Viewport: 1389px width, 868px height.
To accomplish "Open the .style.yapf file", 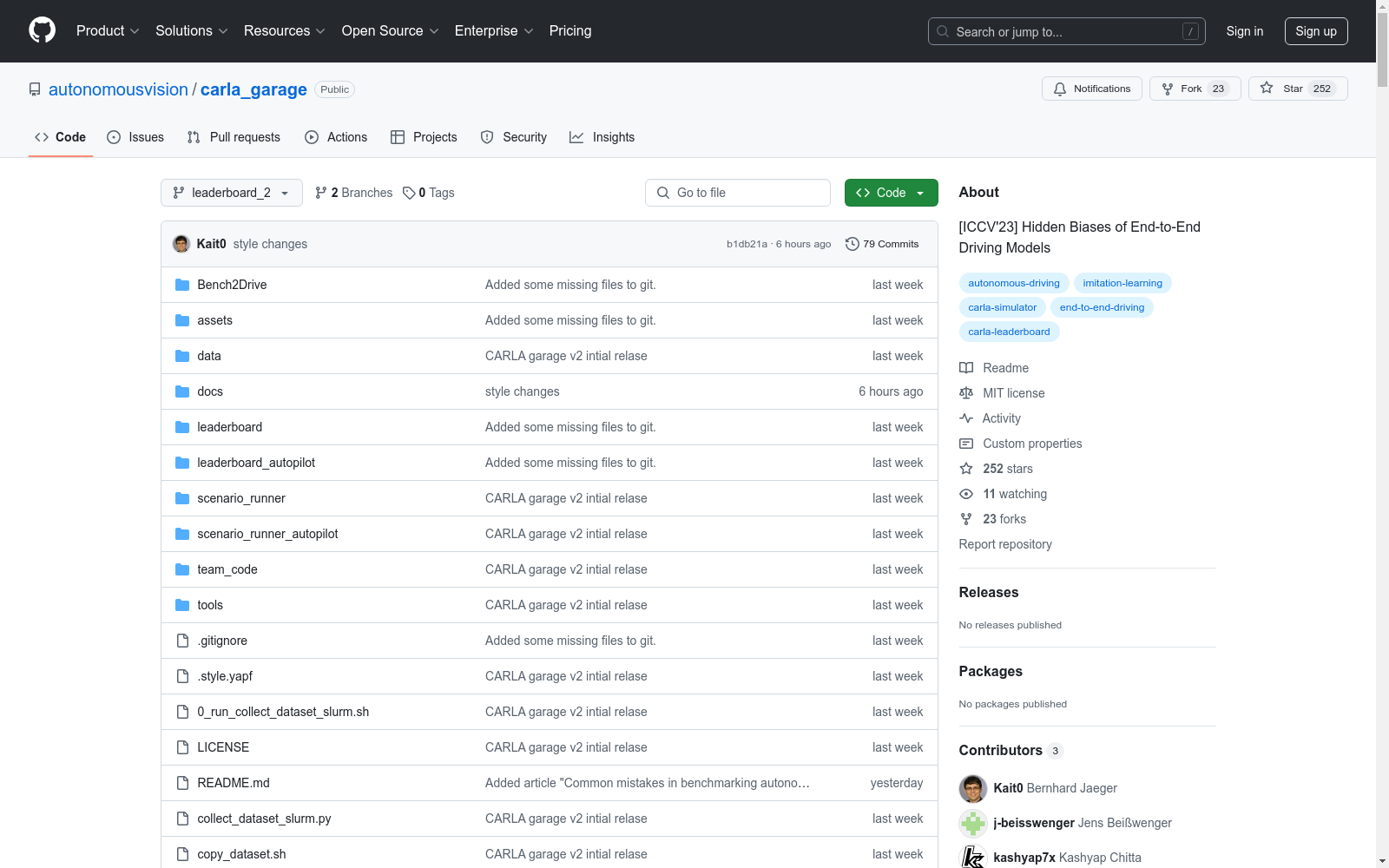I will pos(225,676).
